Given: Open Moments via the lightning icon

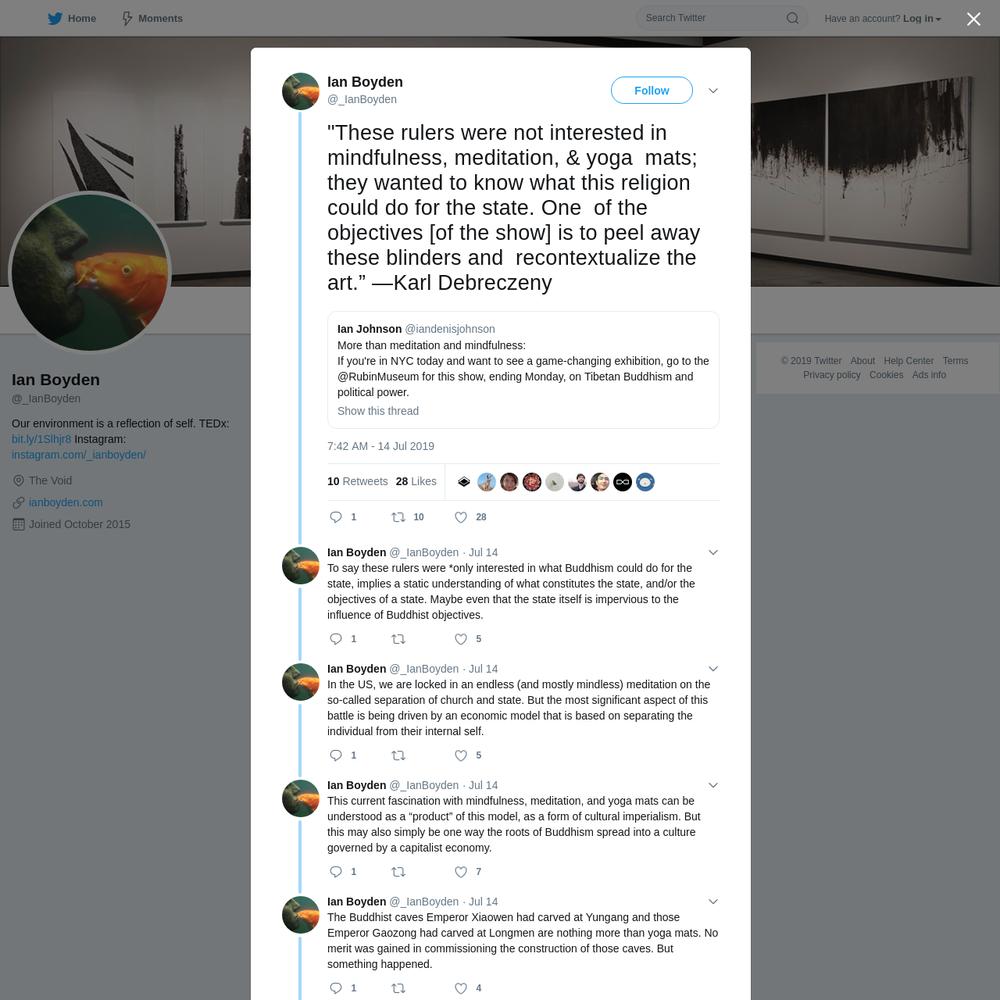Looking at the screenshot, I should (x=128, y=18).
